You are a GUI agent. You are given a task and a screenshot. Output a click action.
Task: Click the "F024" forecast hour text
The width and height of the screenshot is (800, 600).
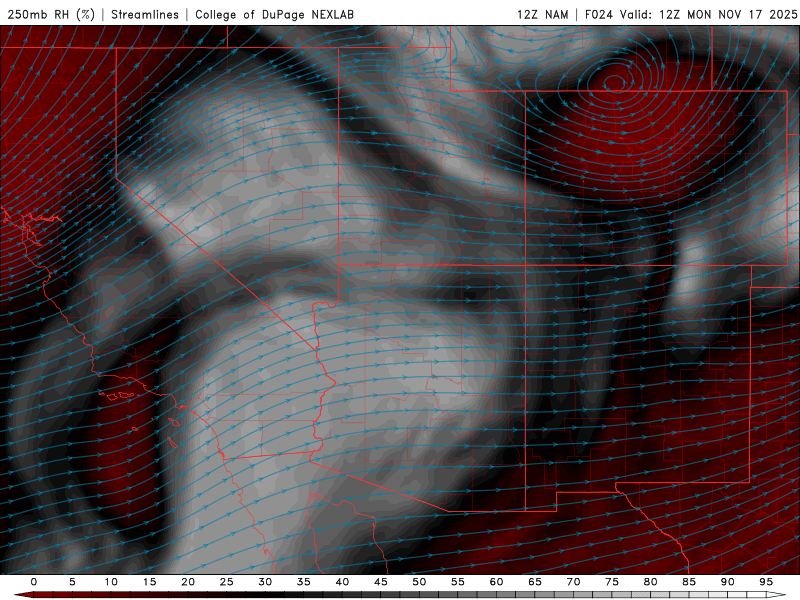[x=599, y=14]
